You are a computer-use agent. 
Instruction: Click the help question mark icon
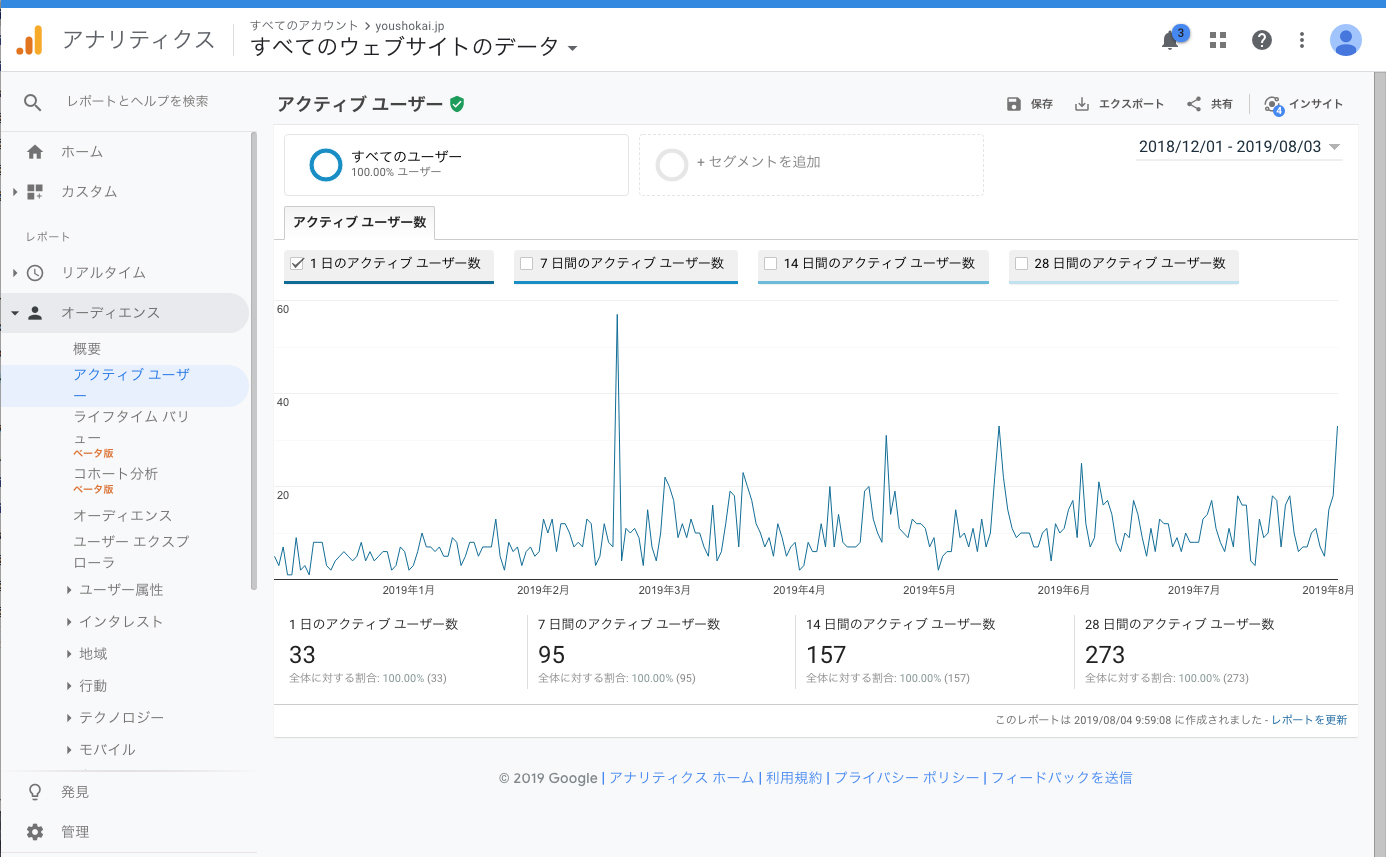tap(1262, 40)
